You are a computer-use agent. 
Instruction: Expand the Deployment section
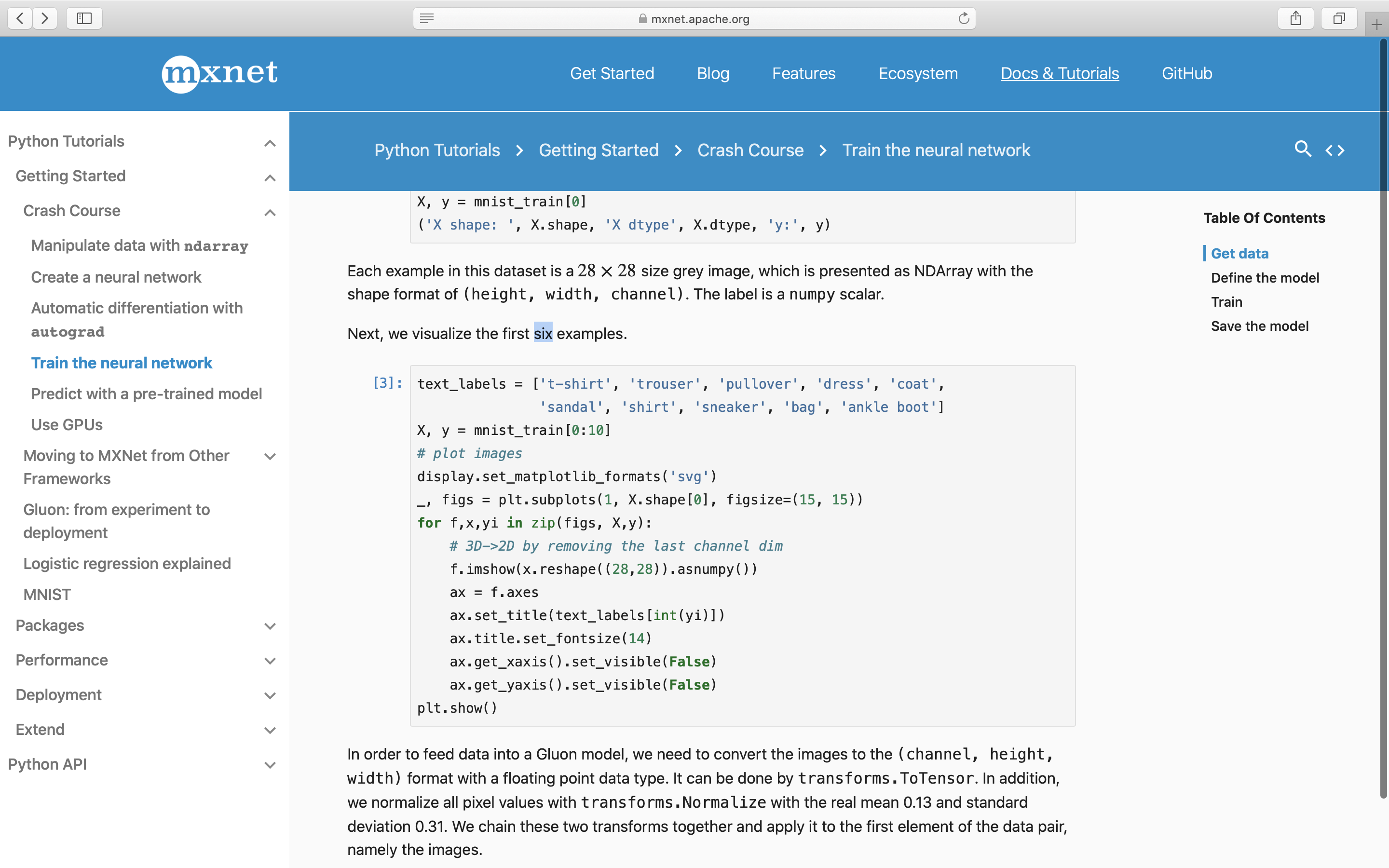pos(270,695)
